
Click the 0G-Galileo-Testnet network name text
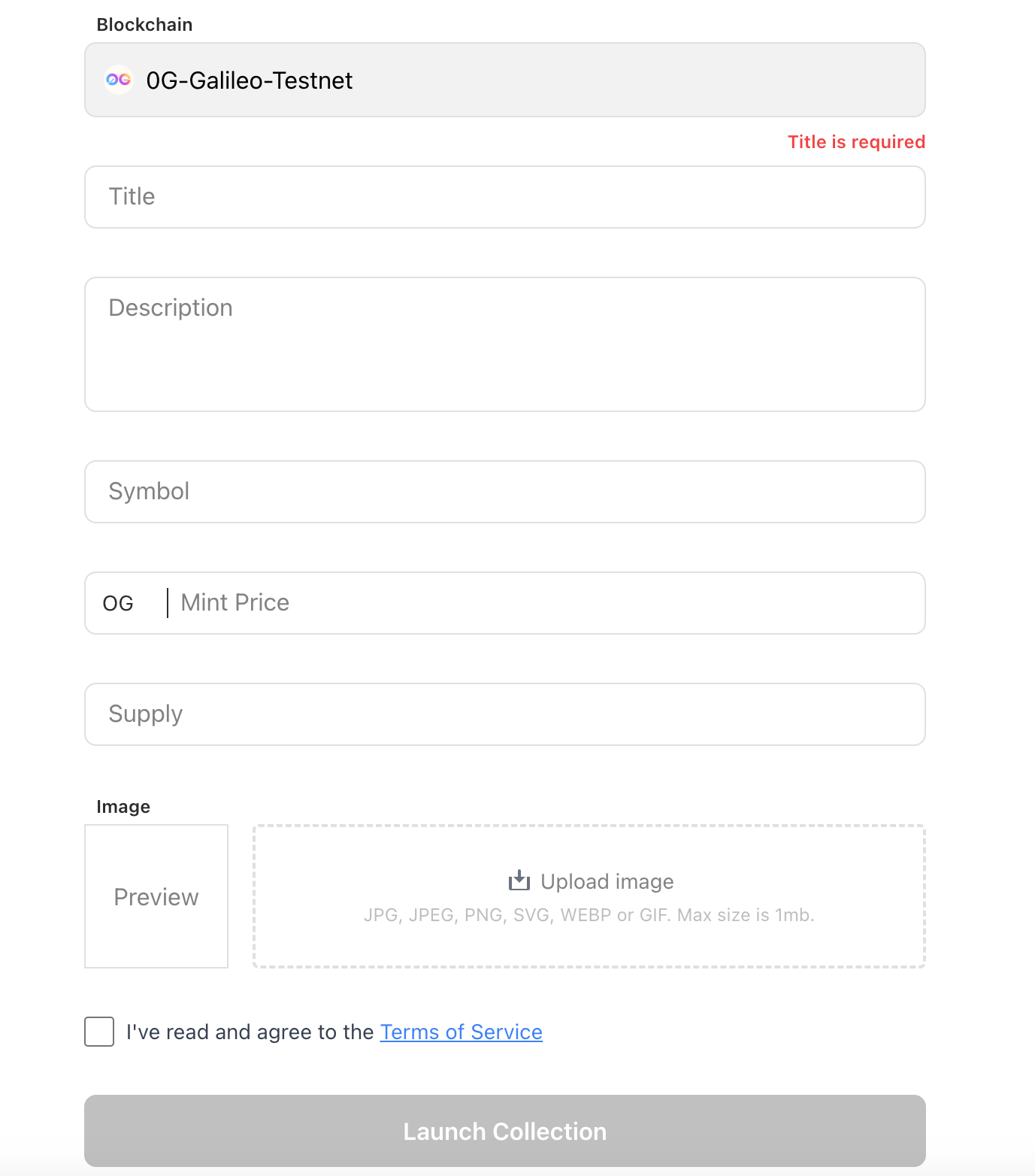(250, 80)
